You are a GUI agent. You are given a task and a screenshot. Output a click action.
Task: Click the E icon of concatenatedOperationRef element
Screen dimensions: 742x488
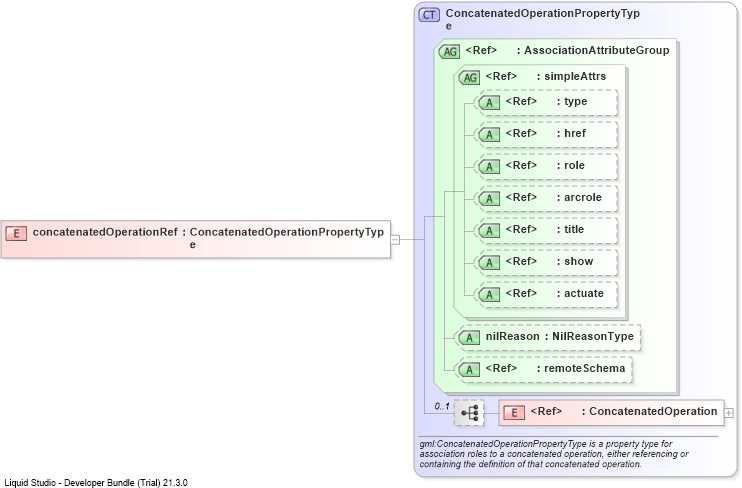(16, 233)
